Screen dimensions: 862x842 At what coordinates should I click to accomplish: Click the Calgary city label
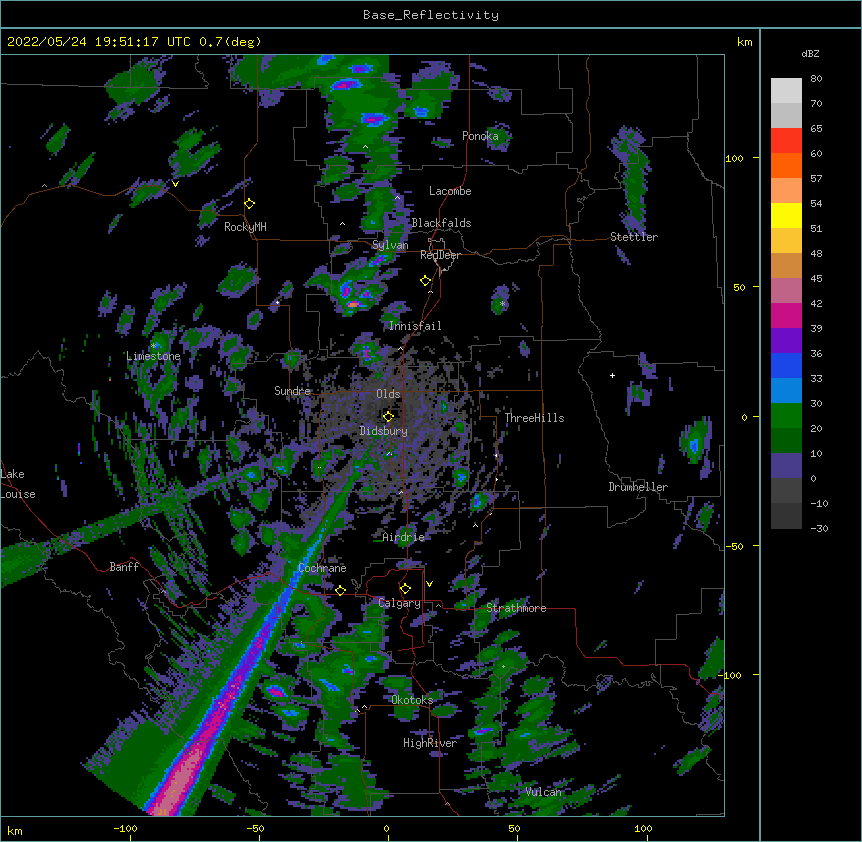click(399, 603)
